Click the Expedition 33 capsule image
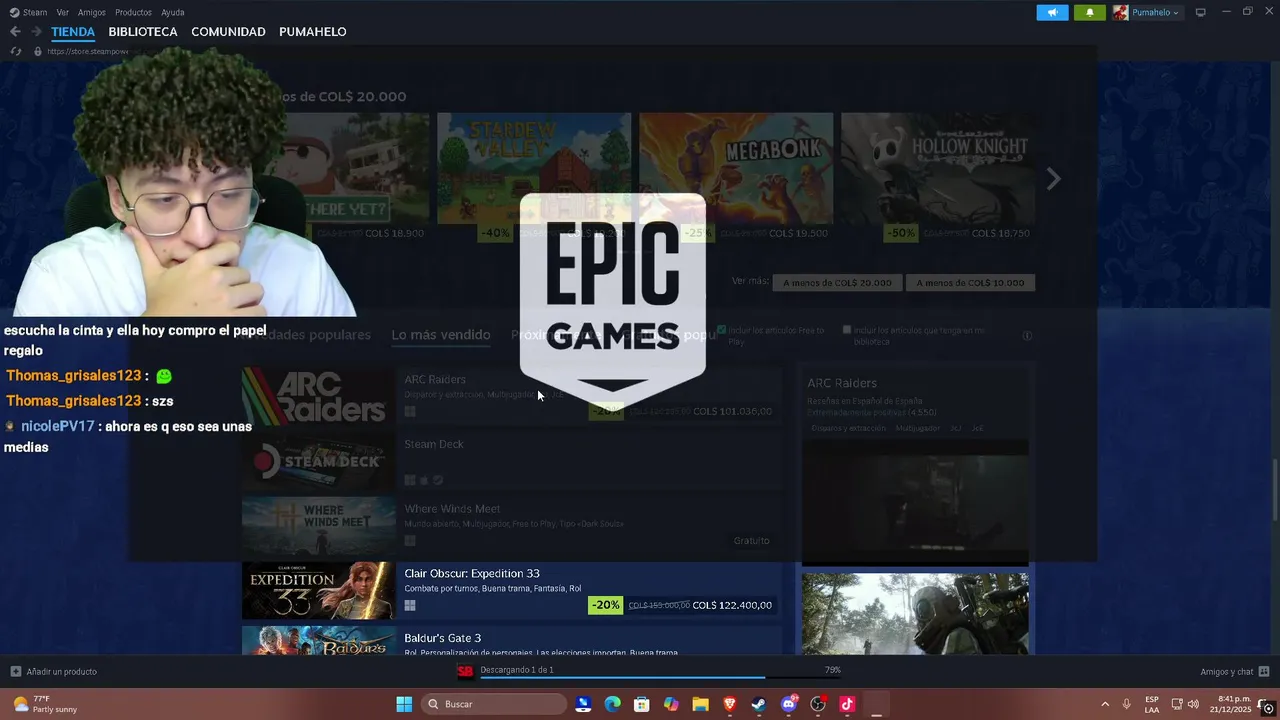The width and height of the screenshot is (1280, 720). (x=319, y=591)
